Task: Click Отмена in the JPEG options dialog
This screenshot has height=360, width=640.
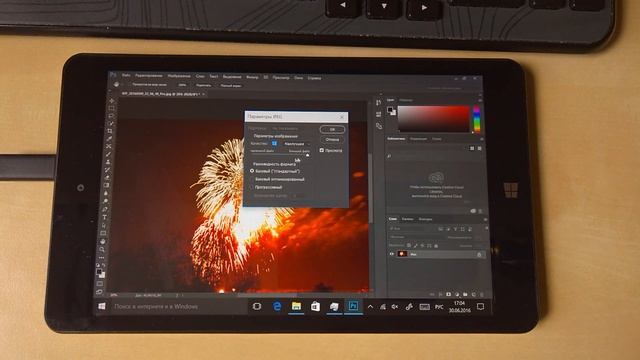Action: 332,140
